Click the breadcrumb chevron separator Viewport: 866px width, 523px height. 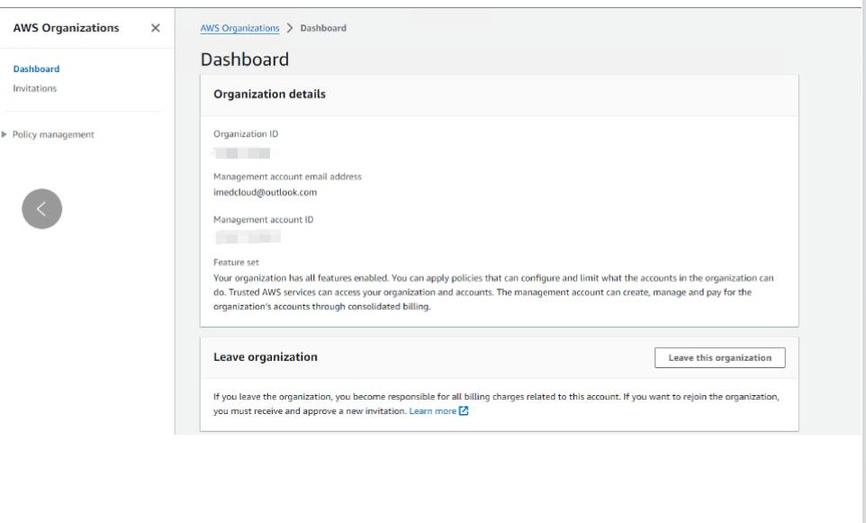tap(290, 28)
